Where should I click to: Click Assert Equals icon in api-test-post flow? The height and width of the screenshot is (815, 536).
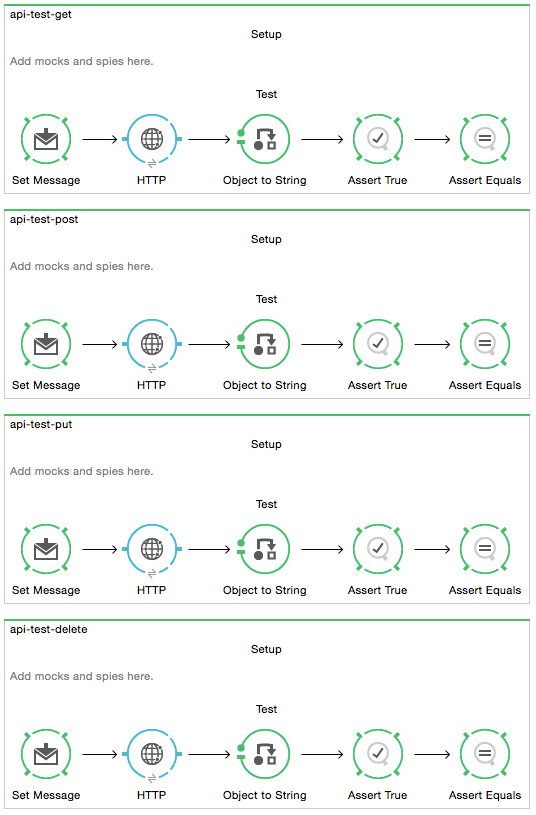(485, 344)
